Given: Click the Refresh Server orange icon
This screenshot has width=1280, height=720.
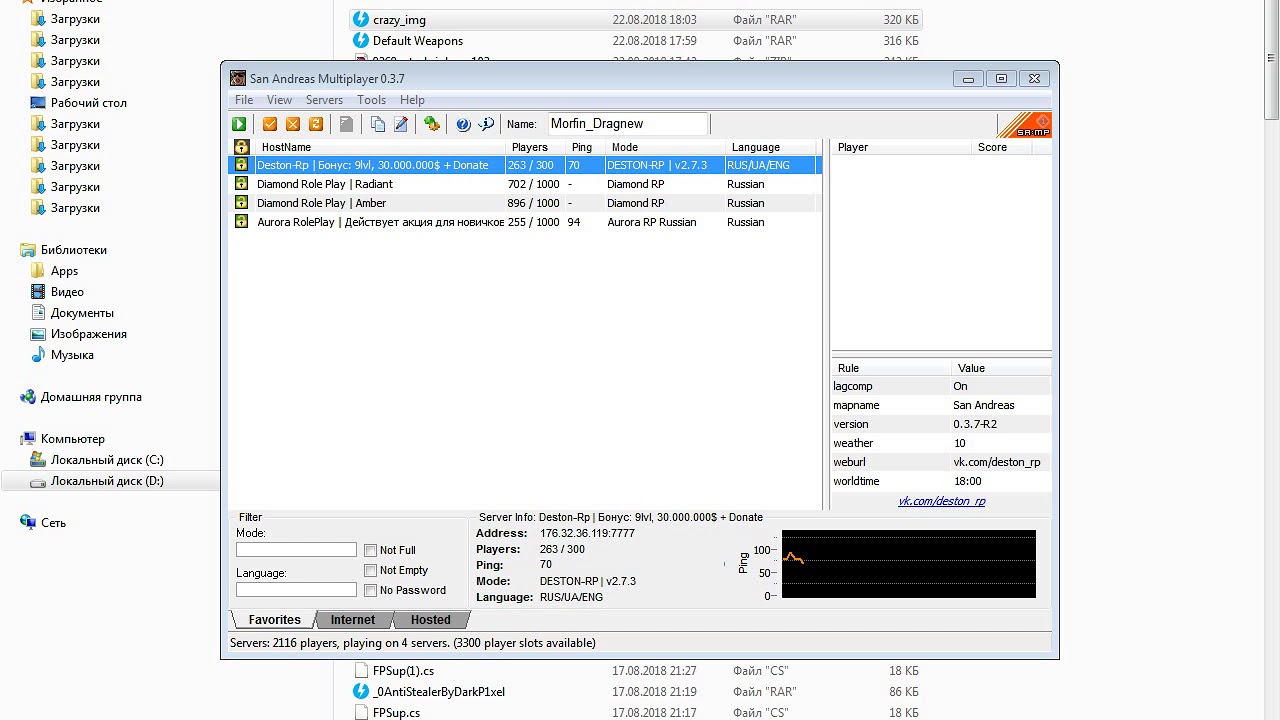Looking at the screenshot, I should click(316, 124).
